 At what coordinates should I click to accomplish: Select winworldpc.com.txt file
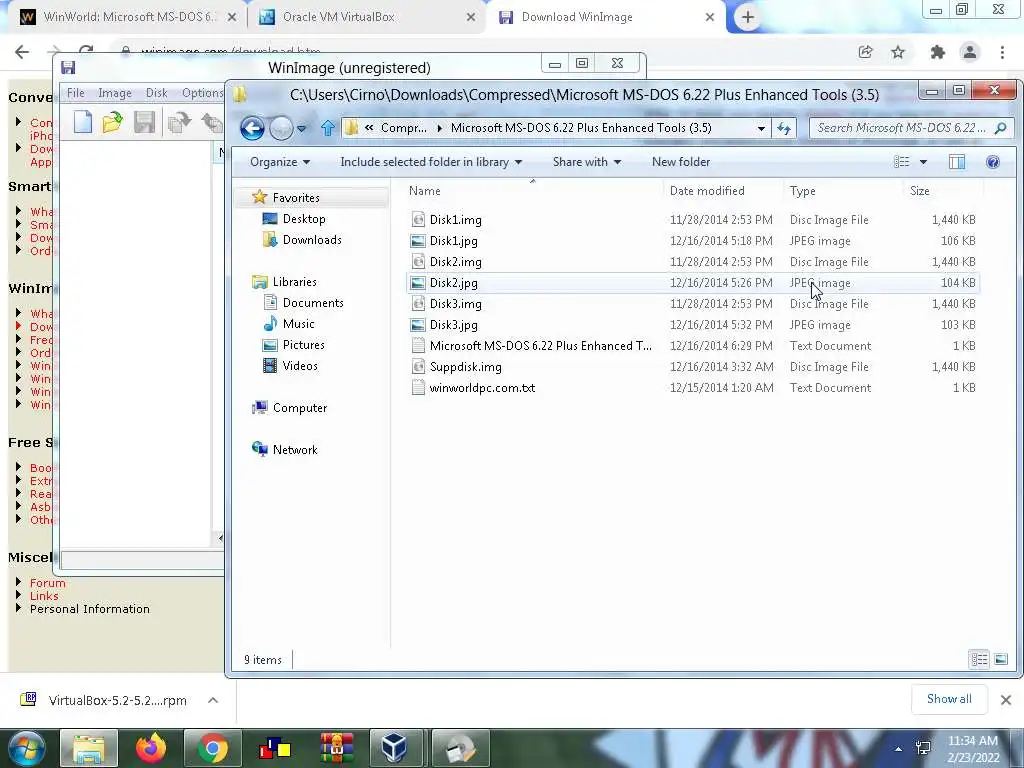[482, 388]
